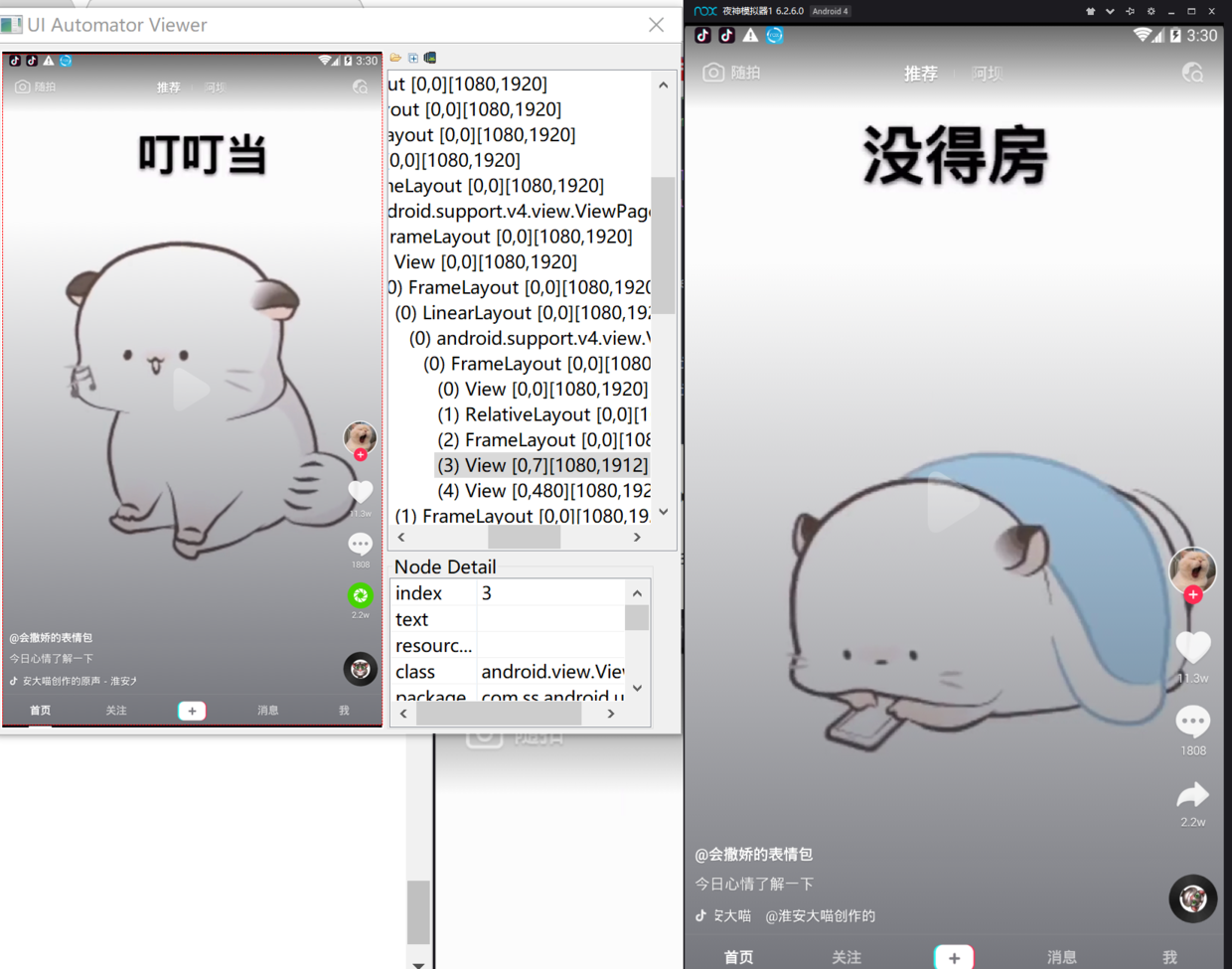
Task: Click Node Detail scrollbar up arrow
Action: pyautogui.click(x=637, y=592)
